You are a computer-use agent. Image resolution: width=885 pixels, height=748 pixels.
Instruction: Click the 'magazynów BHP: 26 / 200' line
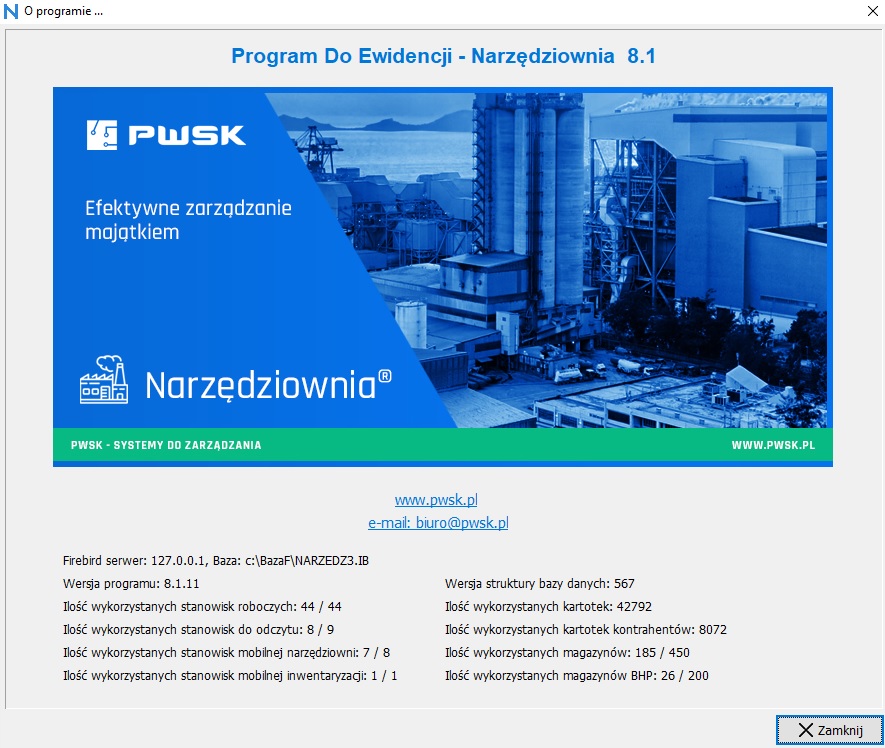click(x=577, y=676)
